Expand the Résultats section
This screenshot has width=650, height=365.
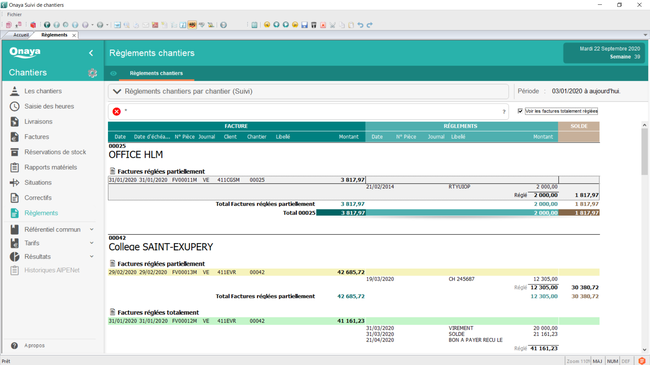(x=92, y=257)
